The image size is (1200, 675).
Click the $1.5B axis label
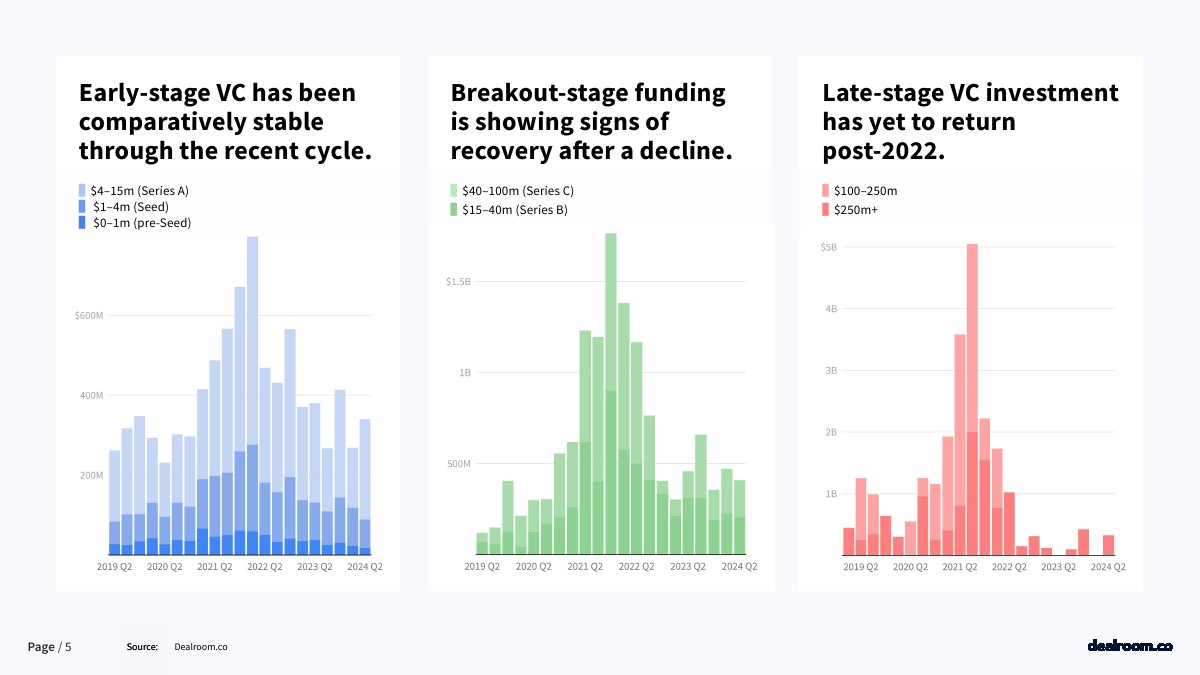[458, 282]
